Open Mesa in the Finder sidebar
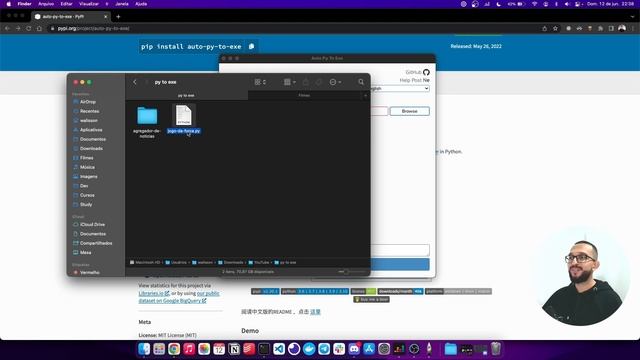Image resolution: width=640 pixels, height=360 pixels. point(85,253)
